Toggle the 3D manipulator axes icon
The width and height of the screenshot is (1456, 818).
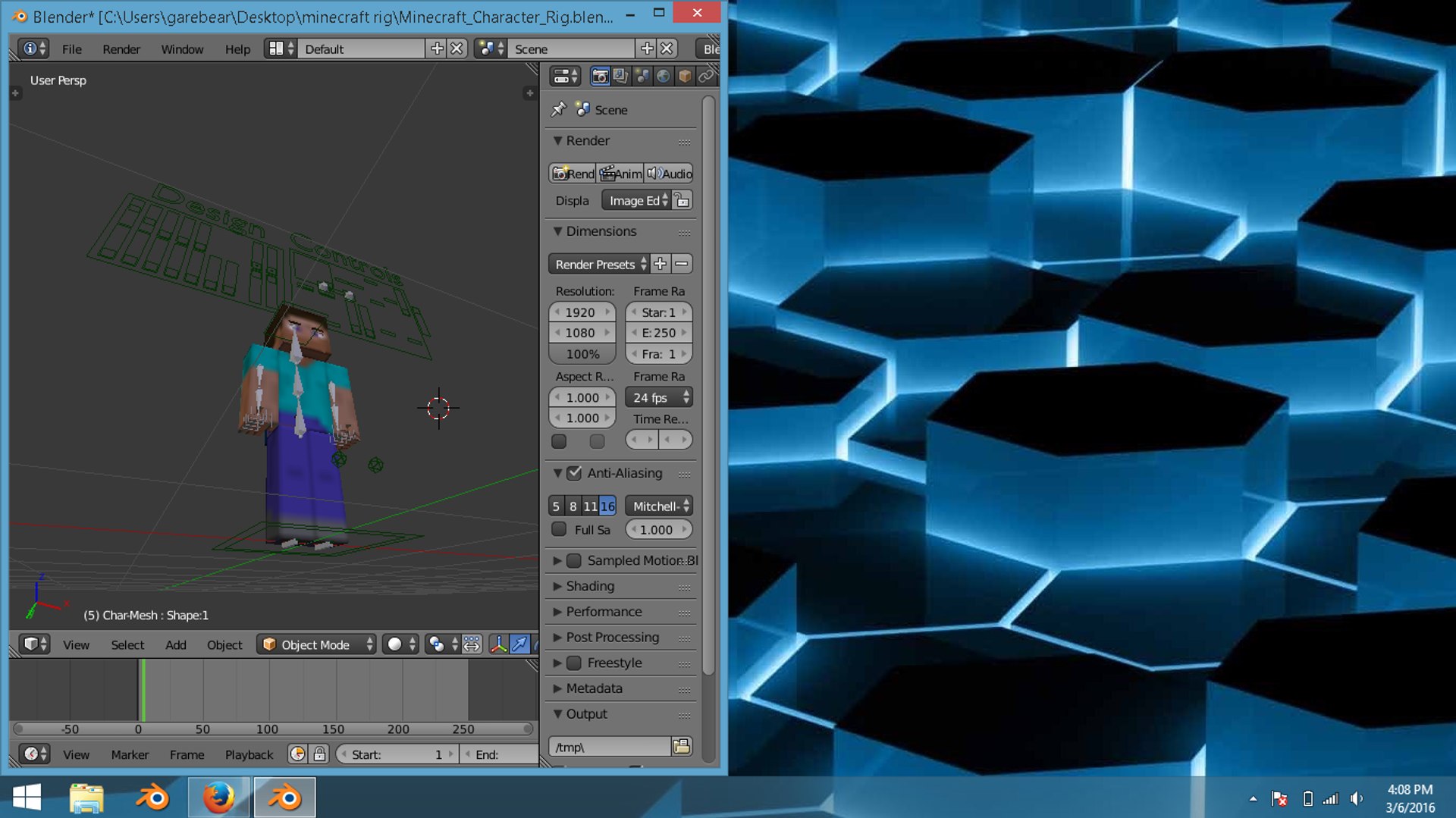498,644
